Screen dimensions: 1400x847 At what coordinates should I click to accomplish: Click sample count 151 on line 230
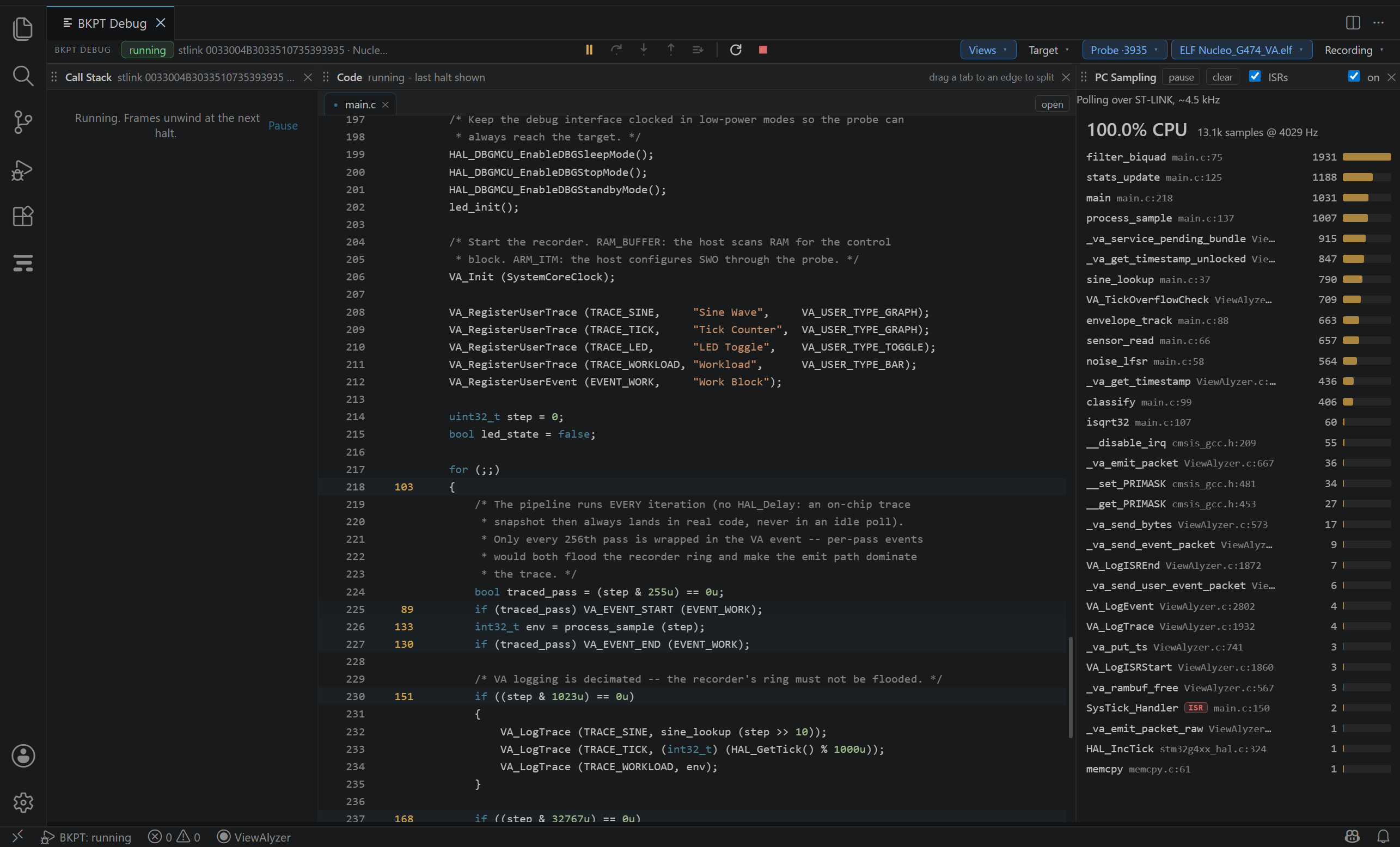pyautogui.click(x=404, y=696)
